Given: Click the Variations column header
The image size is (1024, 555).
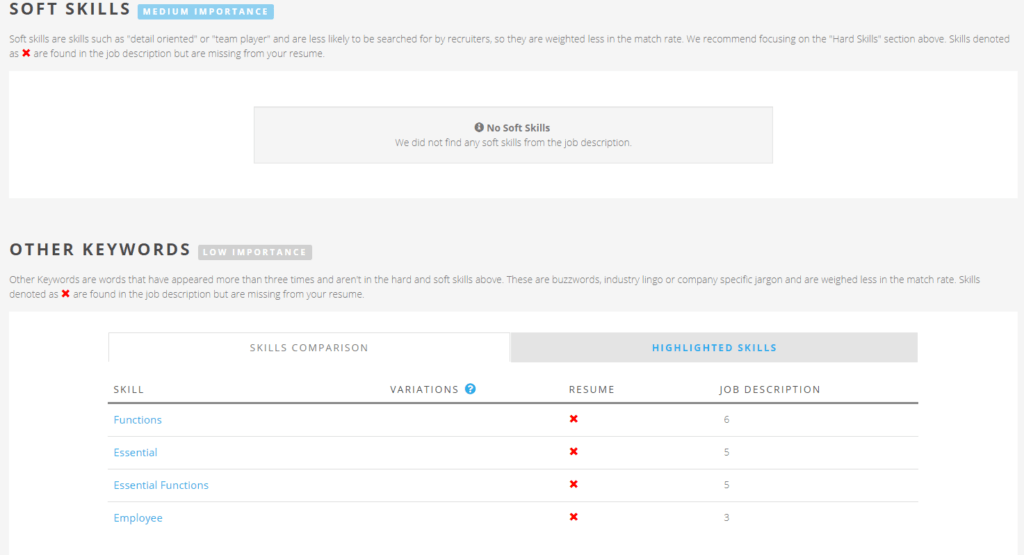Looking at the screenshot, I should click(x=424, y=389).
